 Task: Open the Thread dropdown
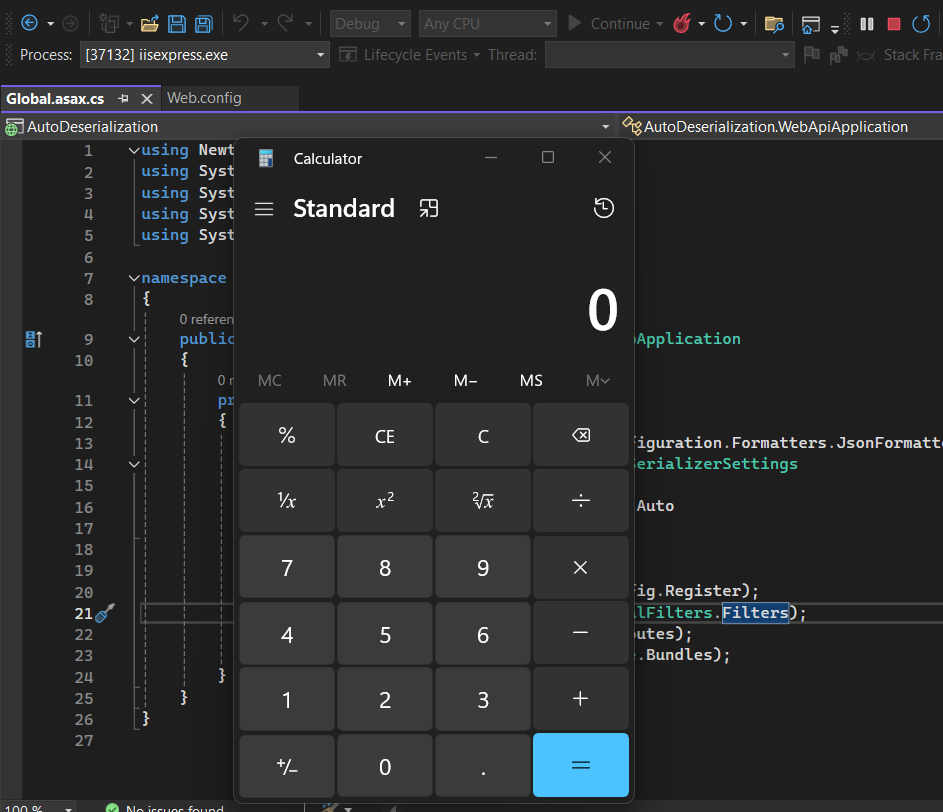[x=669, y=55]
